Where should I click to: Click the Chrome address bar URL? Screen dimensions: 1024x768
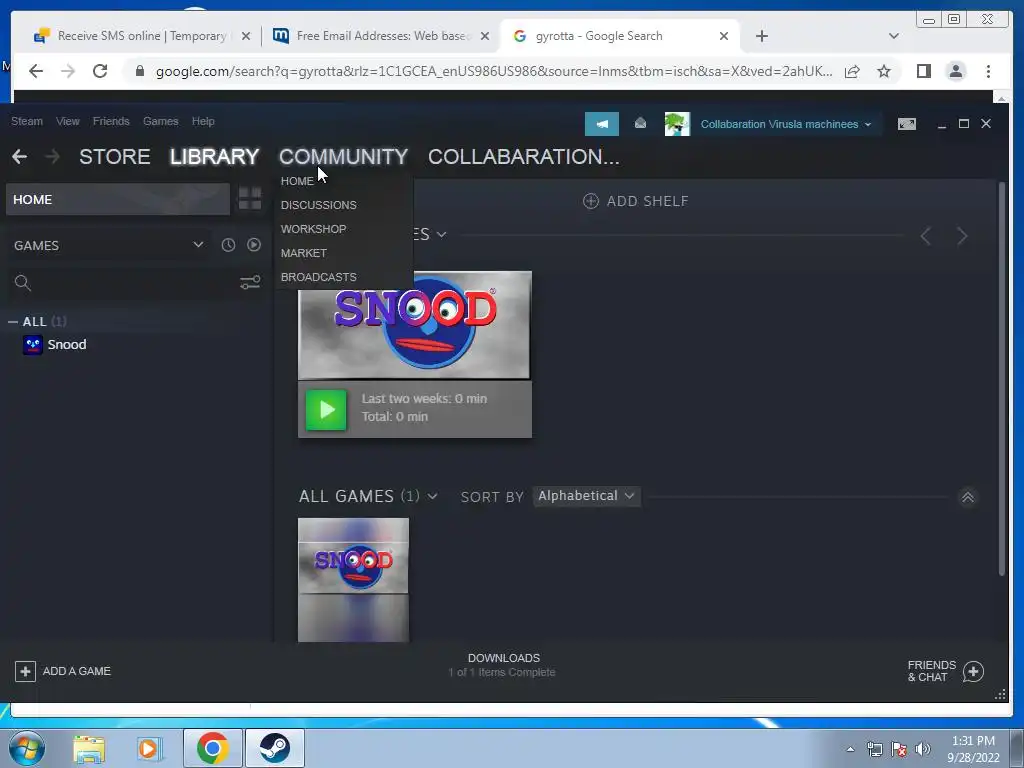pos(494,71)
